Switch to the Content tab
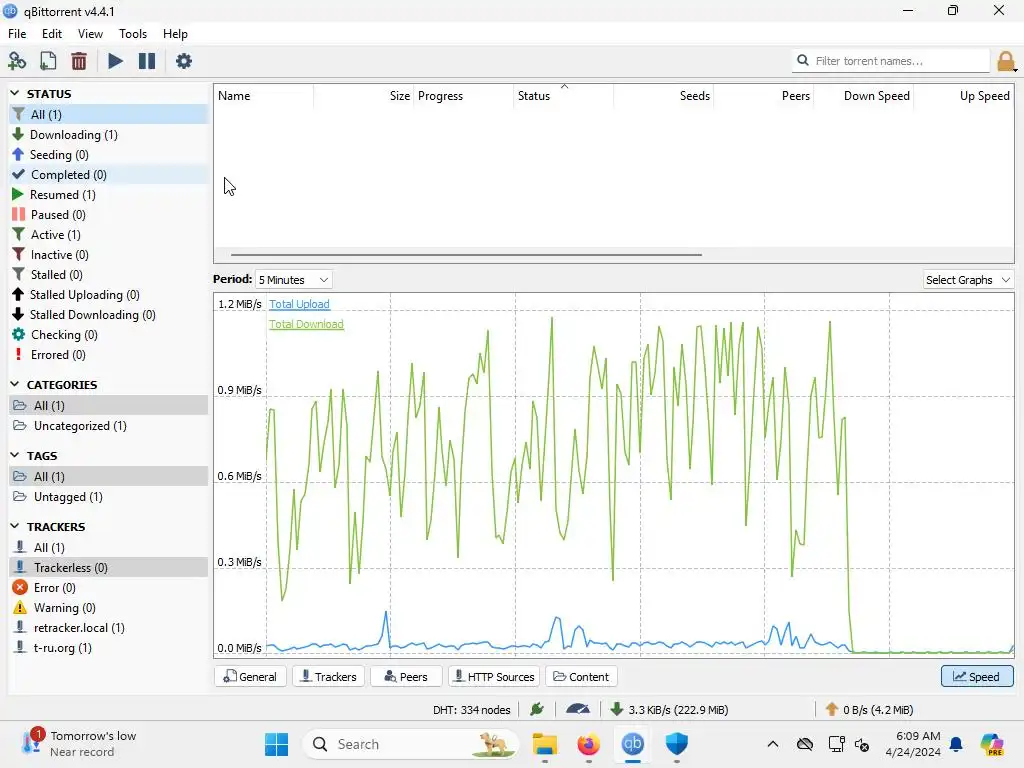The height and width of the screenshot is (768, 1024). click(x=581, y=677)
